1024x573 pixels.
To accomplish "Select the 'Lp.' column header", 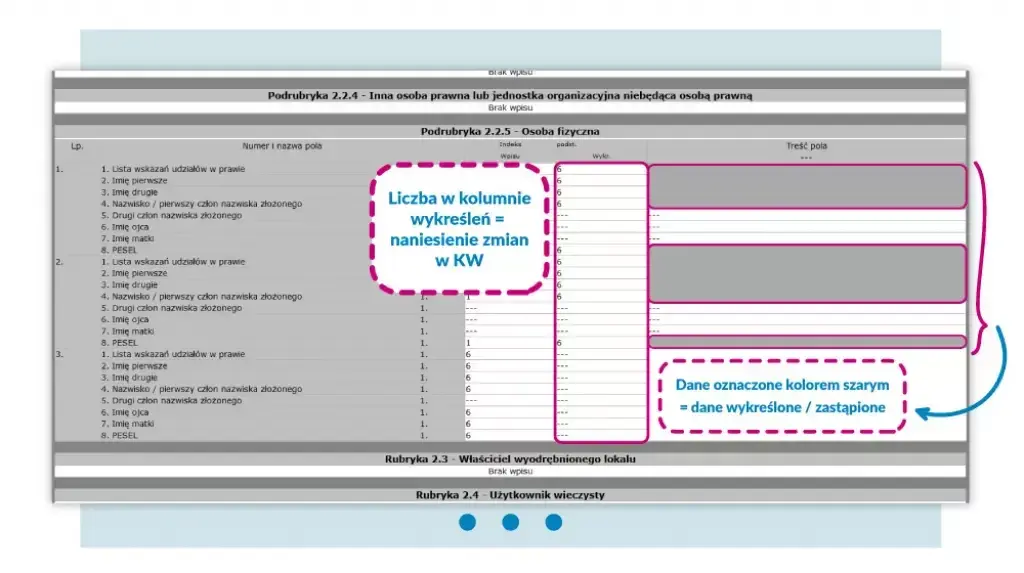I will click(77, 146).
